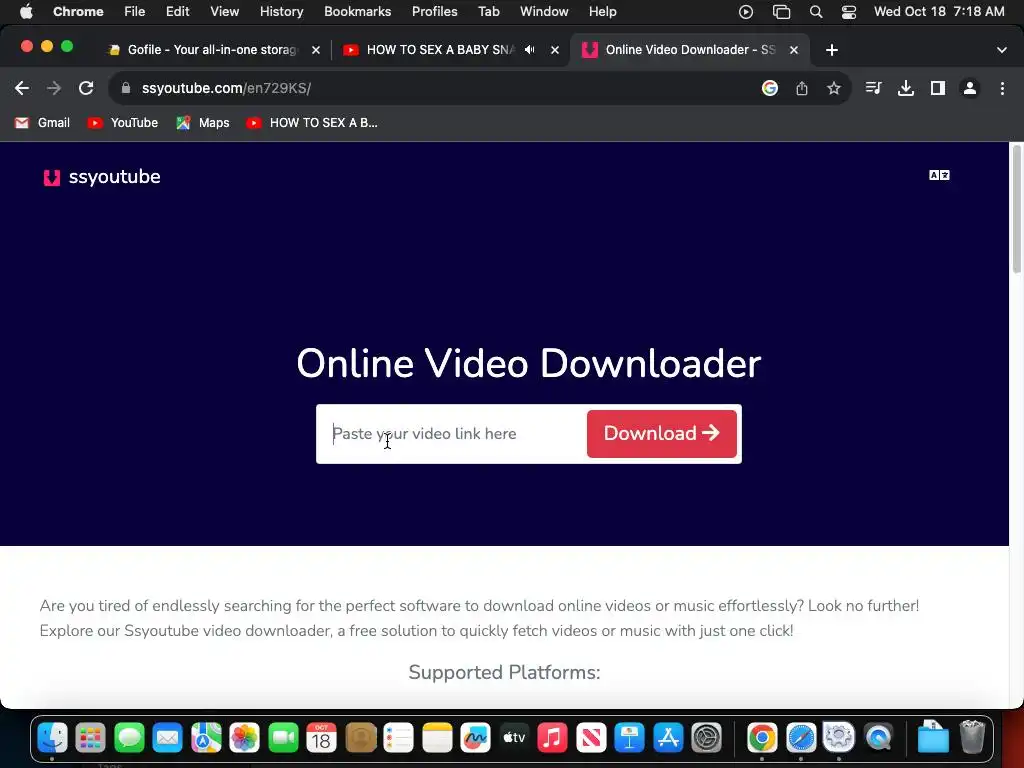The width and height of the screenshot is (1024, 768).
Task: Open the Tab menu
Action: [x=488, y=12]
